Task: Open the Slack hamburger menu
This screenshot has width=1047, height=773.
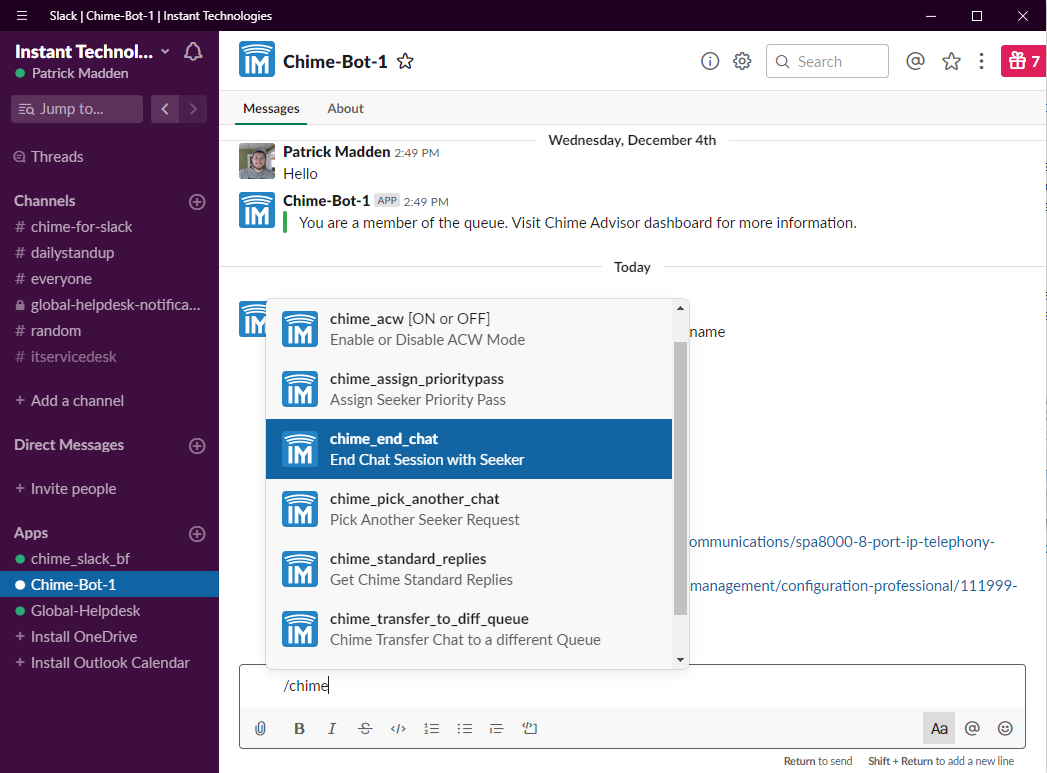Action: [x=22, y=15]
